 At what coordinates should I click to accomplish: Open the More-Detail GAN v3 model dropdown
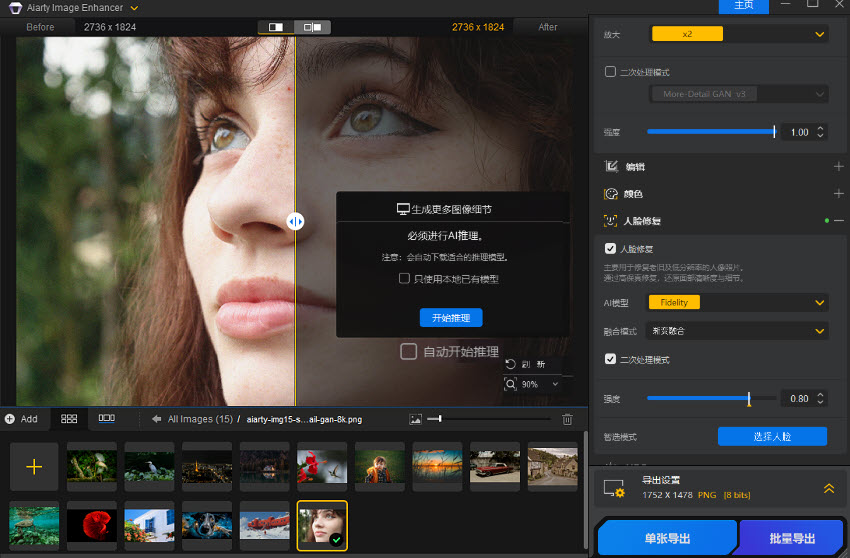click(x=739, y=94)
